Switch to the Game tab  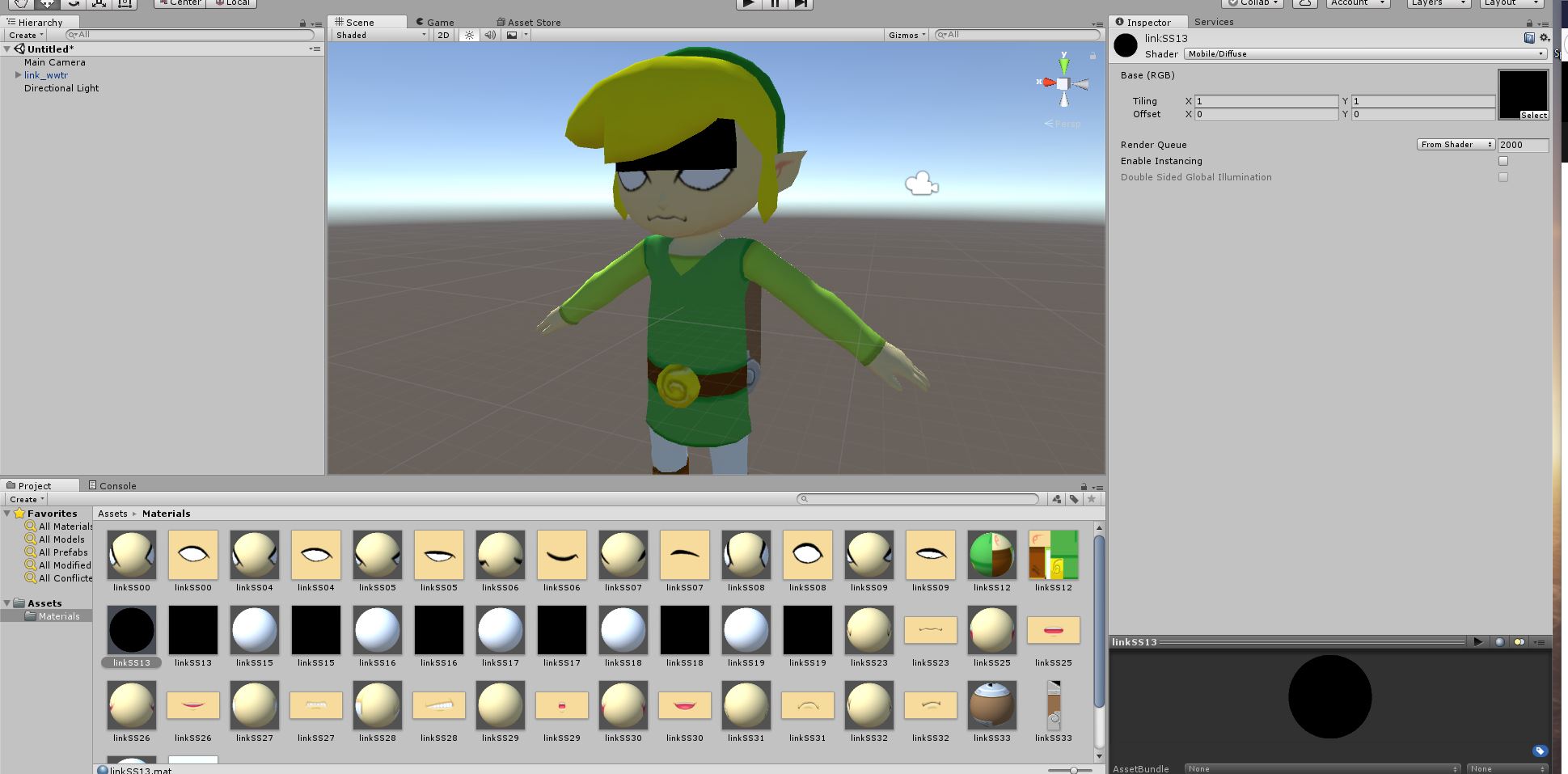pos(435,22)
